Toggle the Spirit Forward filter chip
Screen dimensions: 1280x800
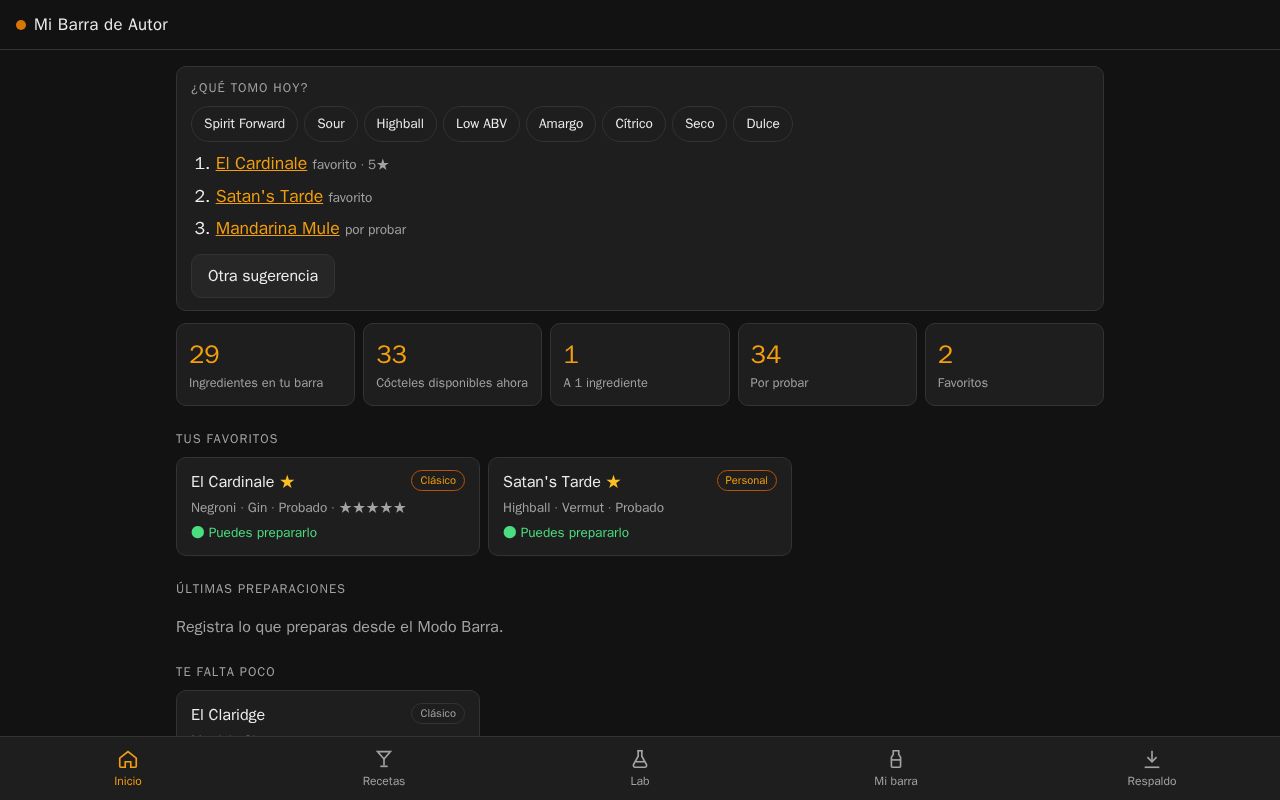click(x=244, y=124)
